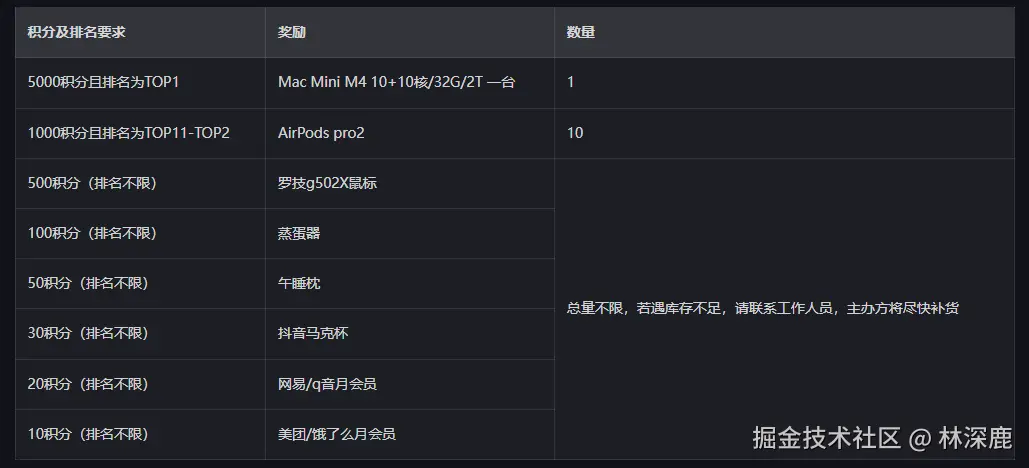Click quantity 10 in AirPods row
The width and height of the screenshot is (1029, 468).
(575, 133)
